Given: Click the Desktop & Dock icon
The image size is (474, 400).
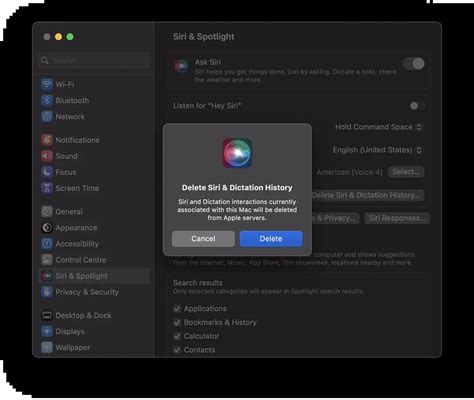Looking at the screenshot, I should tap(47, 315).
